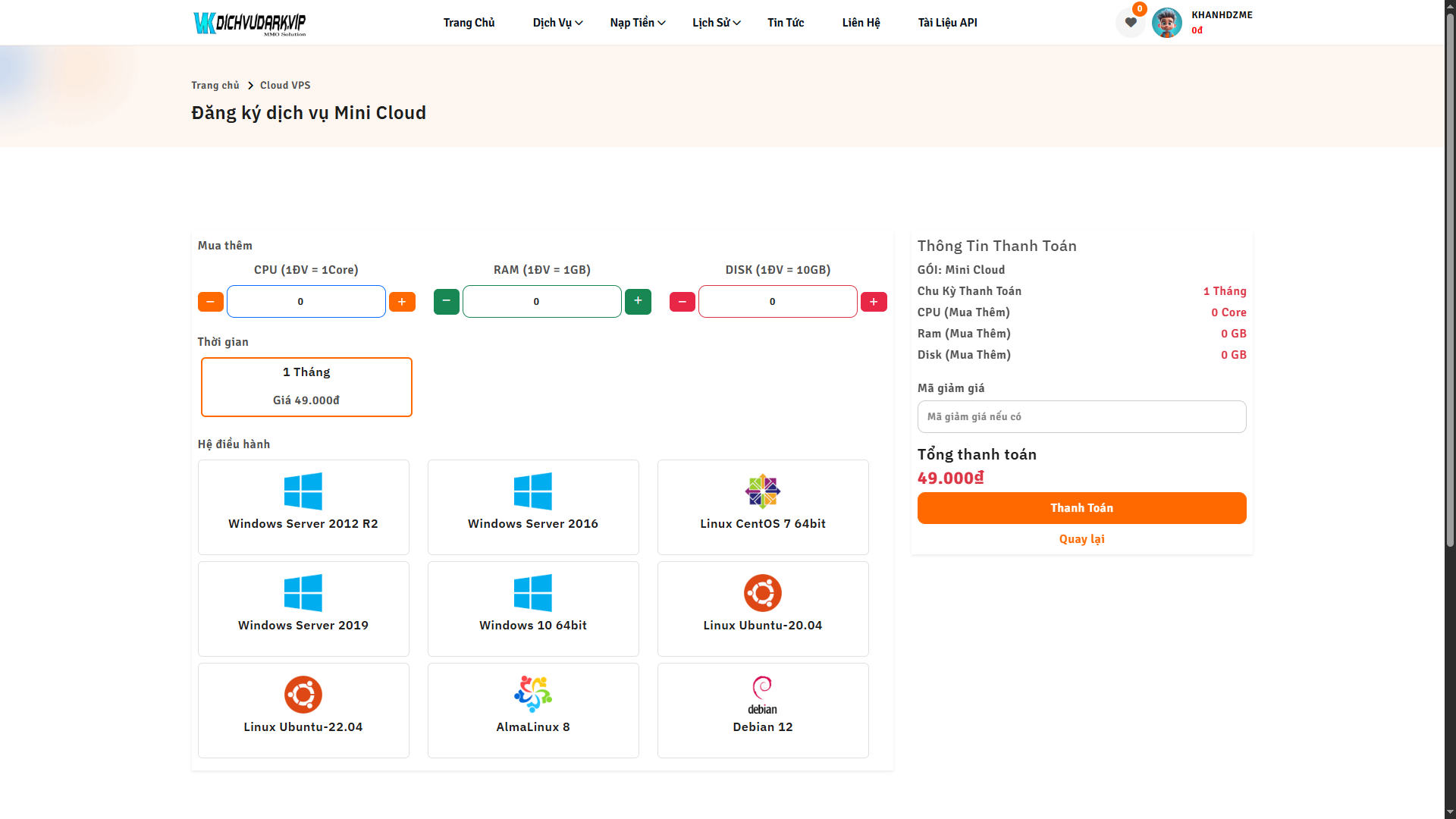Screen dimensions: 1456x819
Task: Increase RAM with green plus button
Action: pyautogui.click(x=638, y=301)
